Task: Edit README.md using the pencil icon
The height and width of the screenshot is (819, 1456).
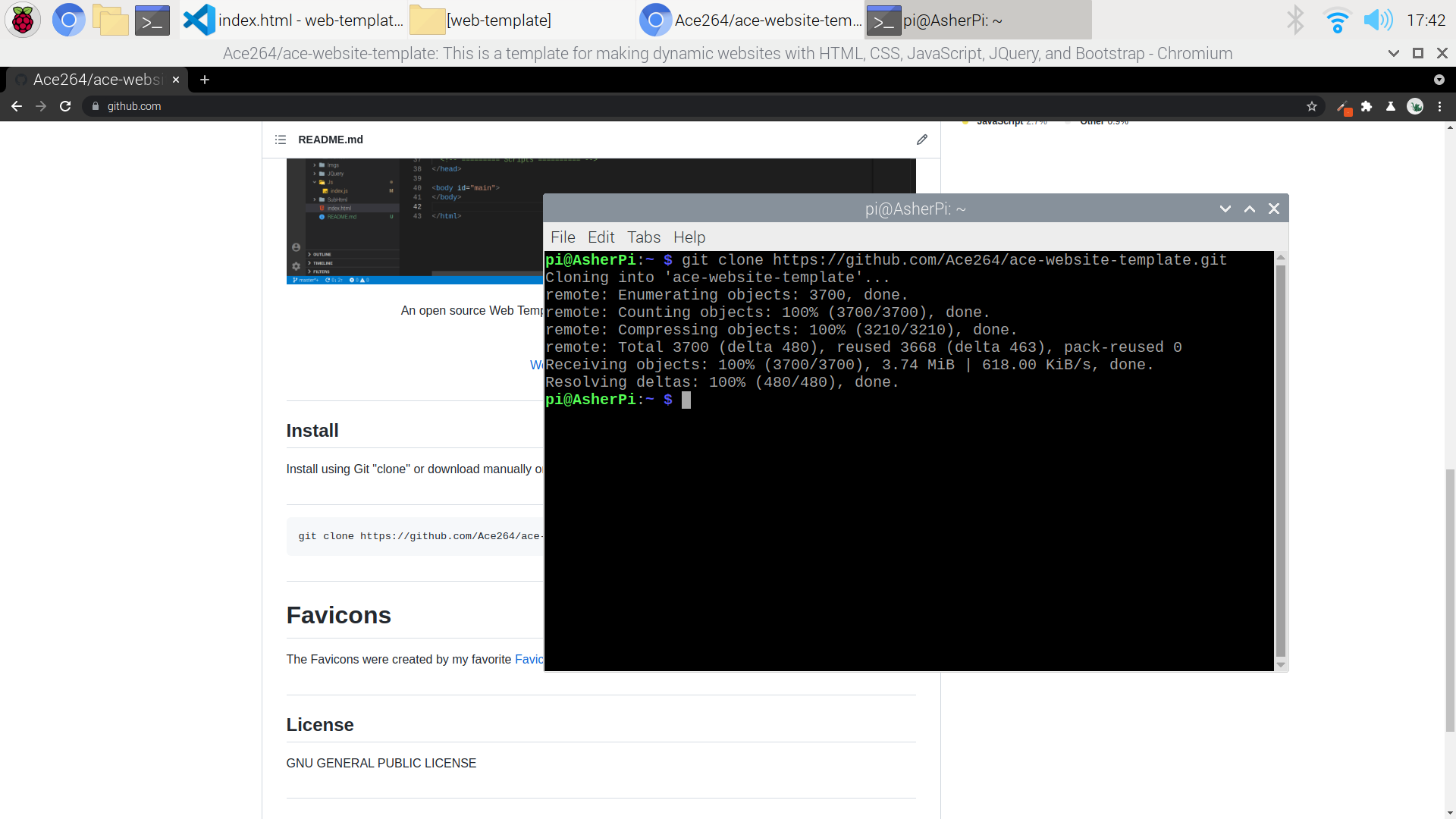Action: [x=921, y=140]
